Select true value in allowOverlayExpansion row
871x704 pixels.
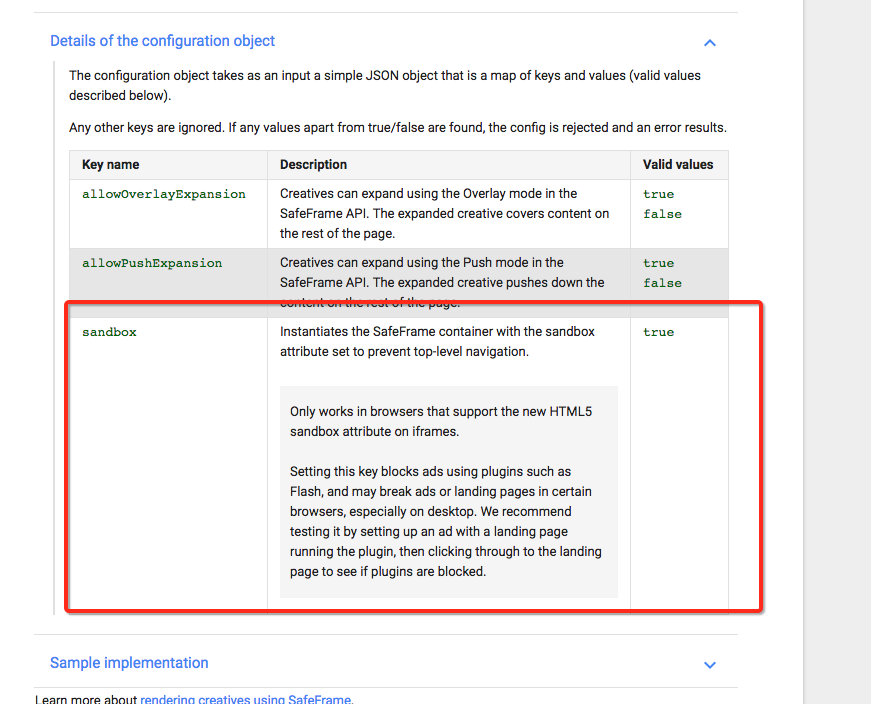(x=658, y=194)
